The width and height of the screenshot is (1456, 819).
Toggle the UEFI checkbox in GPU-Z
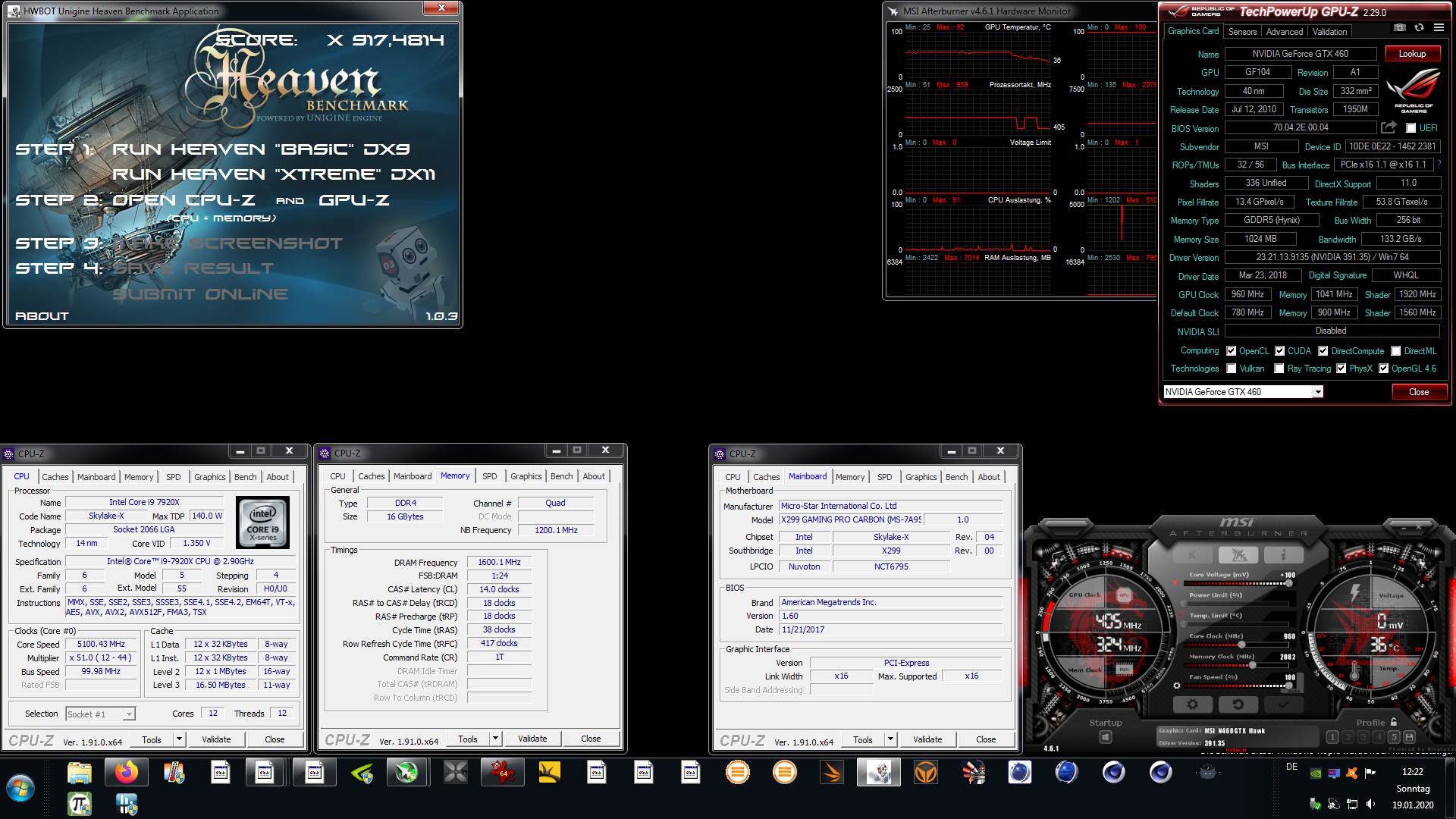tap(1411, 128)
